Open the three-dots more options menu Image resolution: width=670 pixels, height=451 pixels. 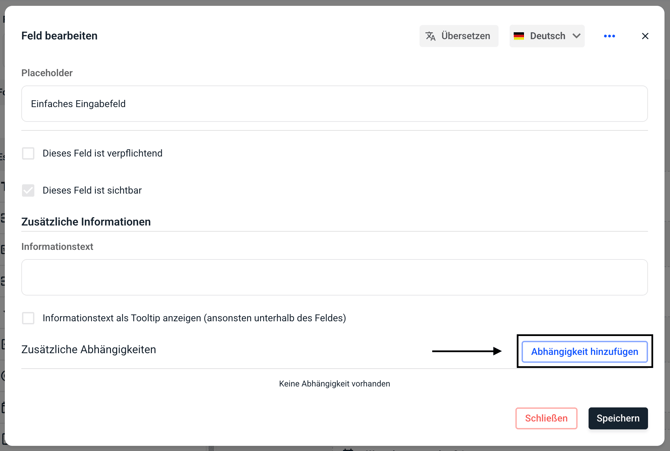[609, 36]
